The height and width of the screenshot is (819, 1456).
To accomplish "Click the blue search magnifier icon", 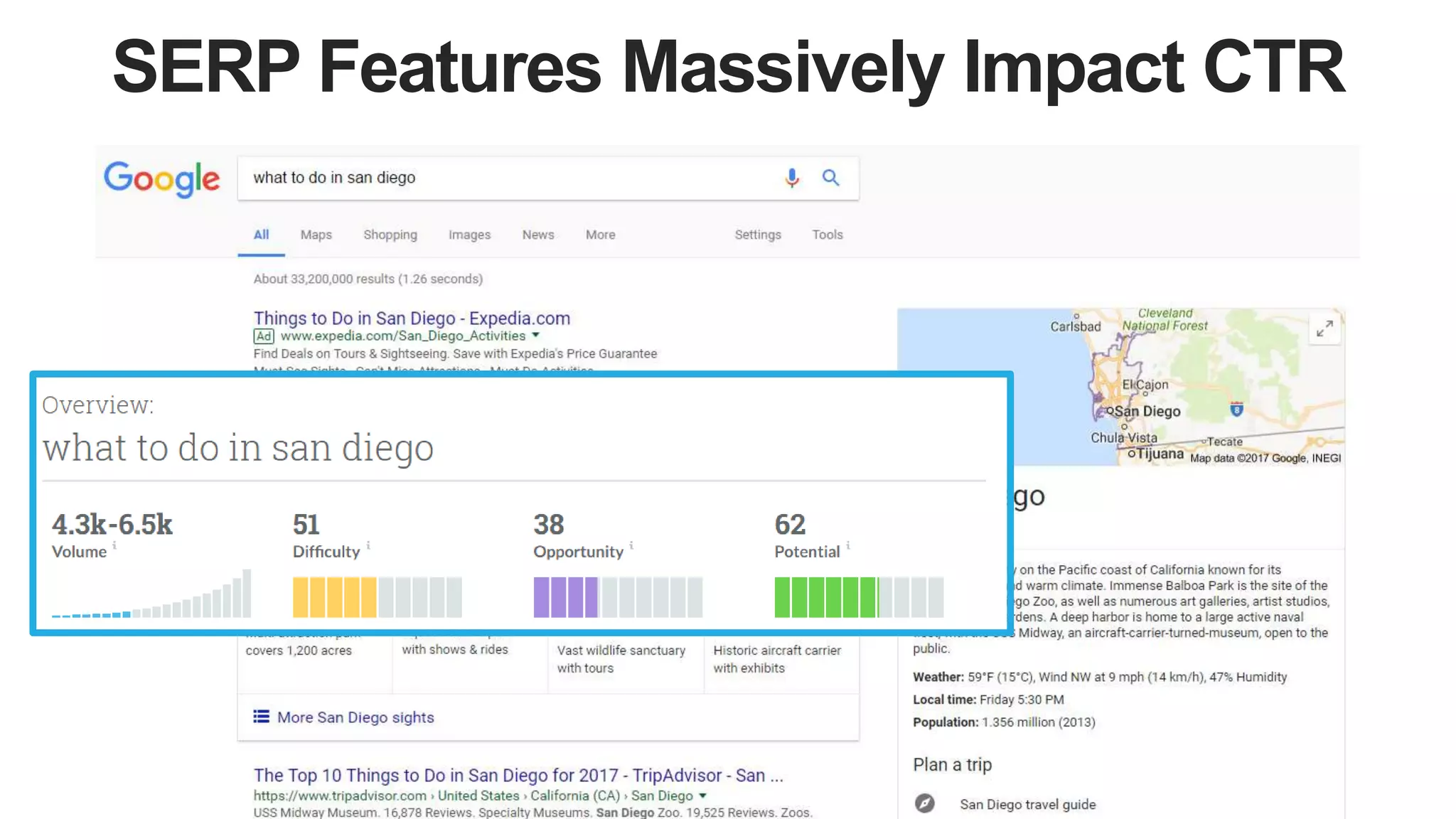I will point(830,178).
